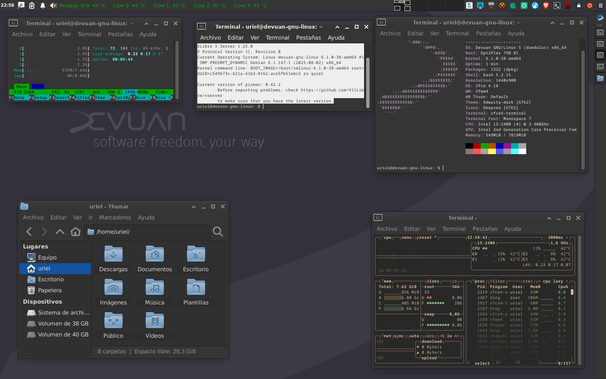Click the notification bell in the top panel
Image resolution: width=606 pixels, height=379 pixels.
43,5
